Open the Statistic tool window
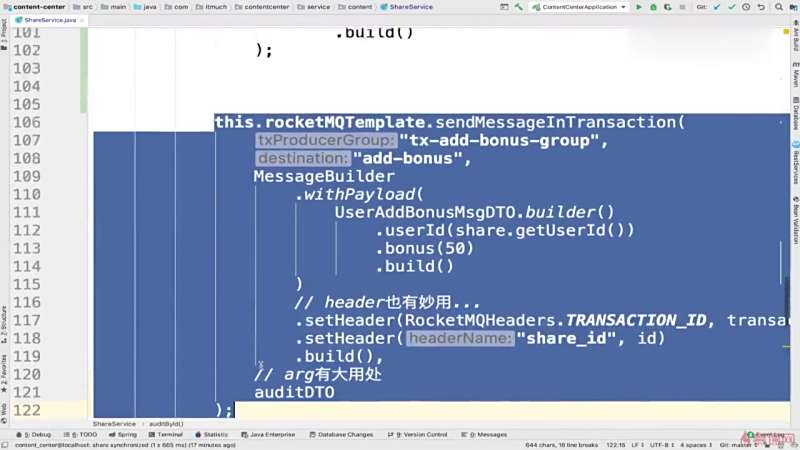The image size is (800, 450). point(212,435)
